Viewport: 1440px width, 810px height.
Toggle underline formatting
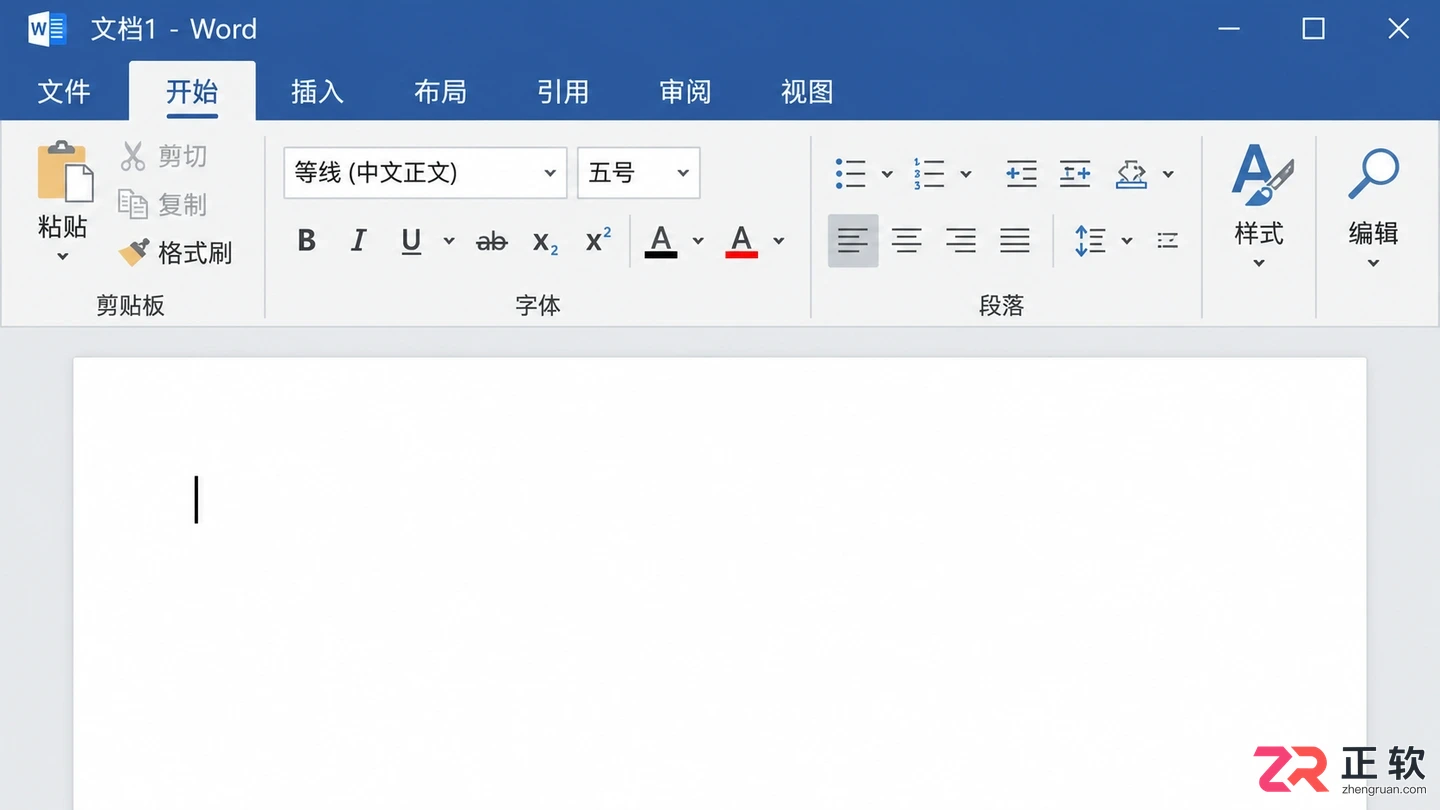(x=411, y=241)
